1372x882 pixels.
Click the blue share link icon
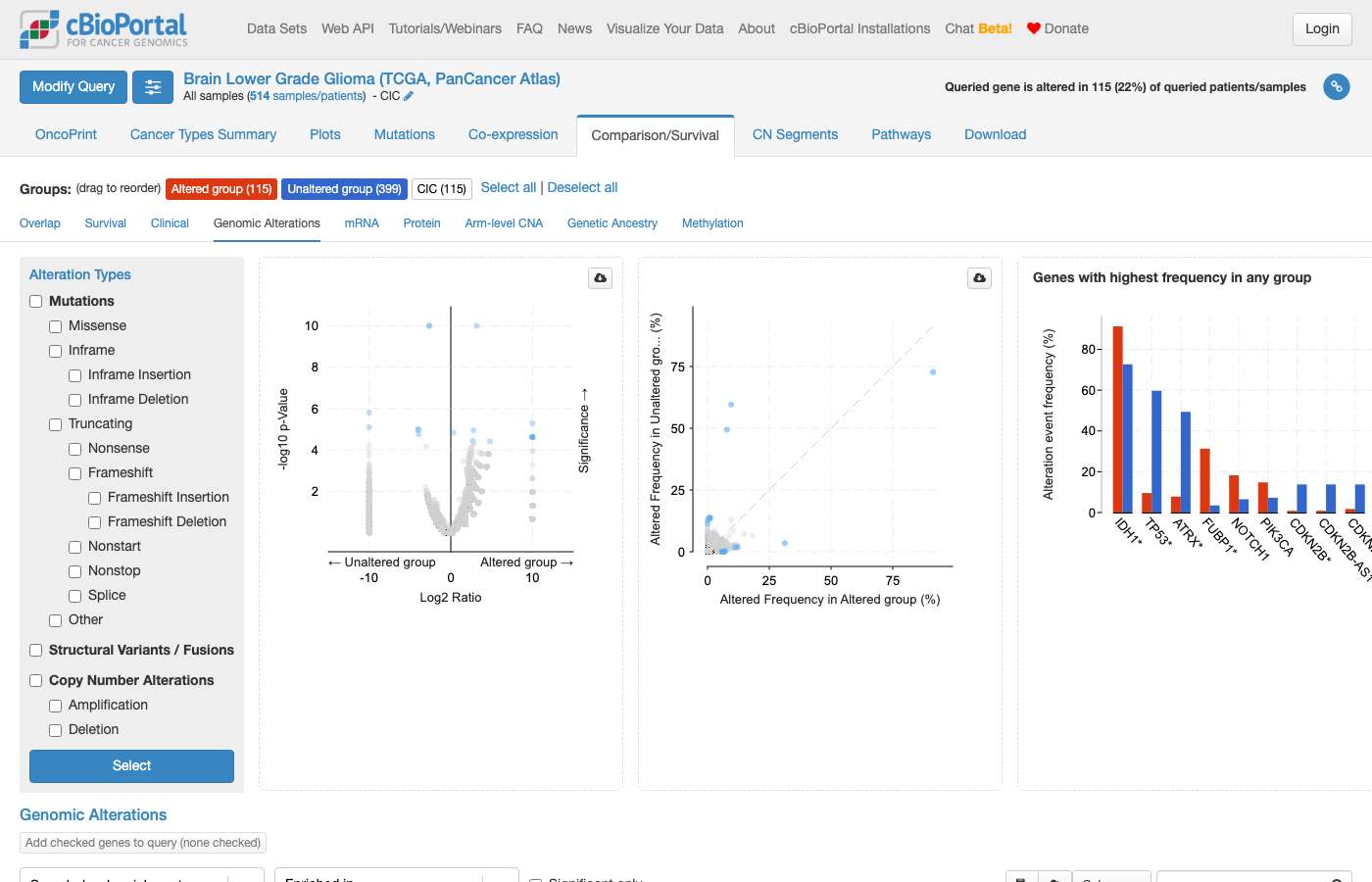1337,87
